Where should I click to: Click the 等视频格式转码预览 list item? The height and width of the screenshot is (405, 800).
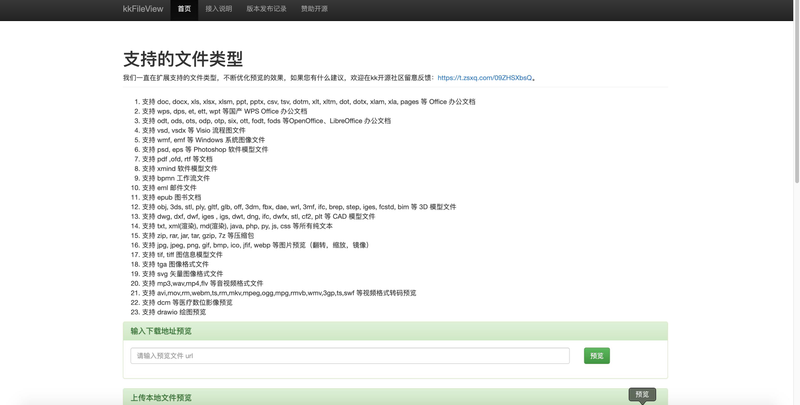tap(279, 293)
